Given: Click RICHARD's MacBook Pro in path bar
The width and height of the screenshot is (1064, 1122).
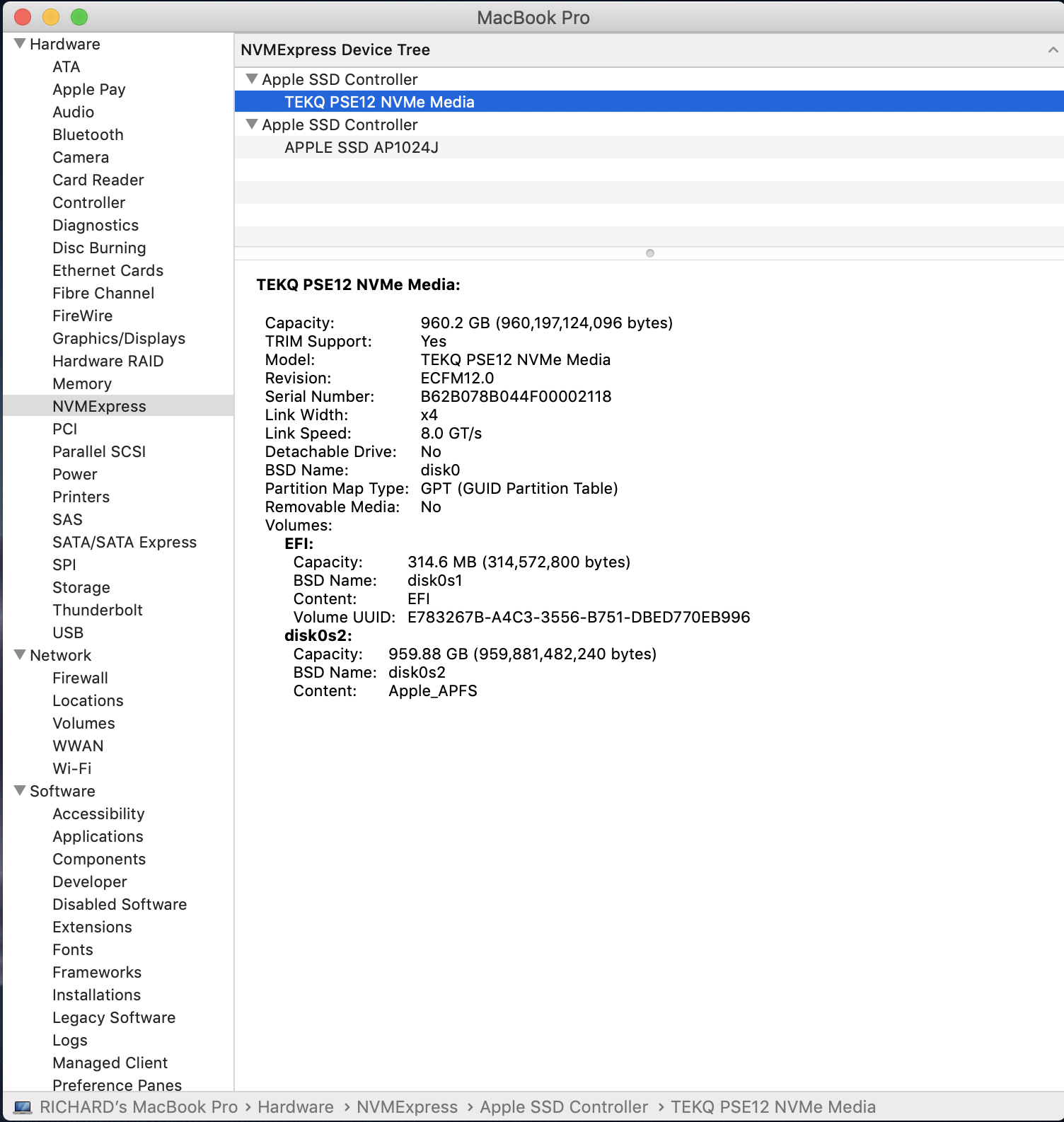Looking at the screenshot, I should coord(139,1107).
